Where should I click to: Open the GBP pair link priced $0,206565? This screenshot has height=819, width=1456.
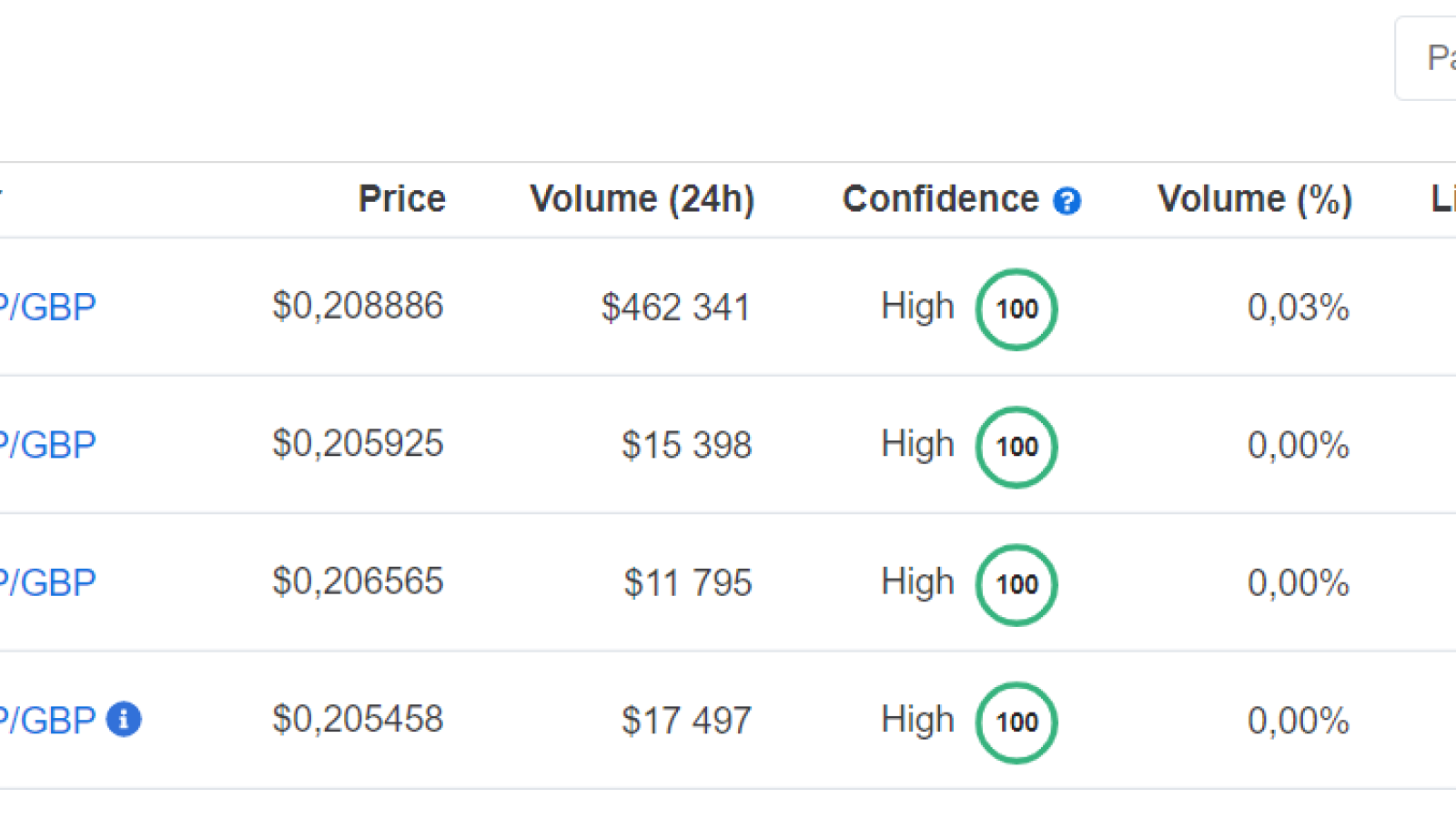click(x=47, y=582)
